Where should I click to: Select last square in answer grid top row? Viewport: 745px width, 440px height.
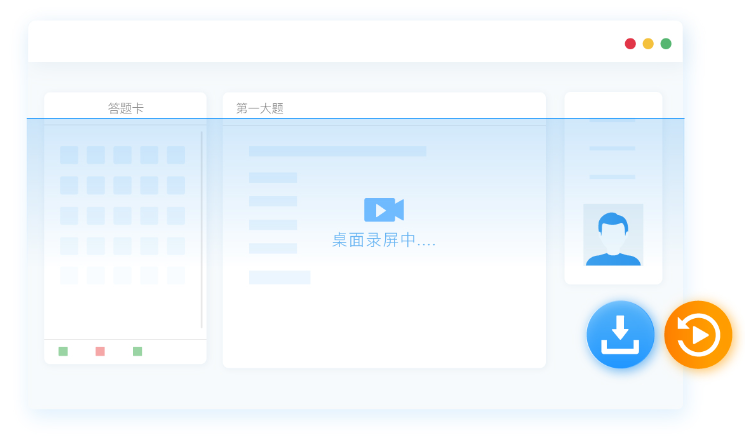click(176, 155)
